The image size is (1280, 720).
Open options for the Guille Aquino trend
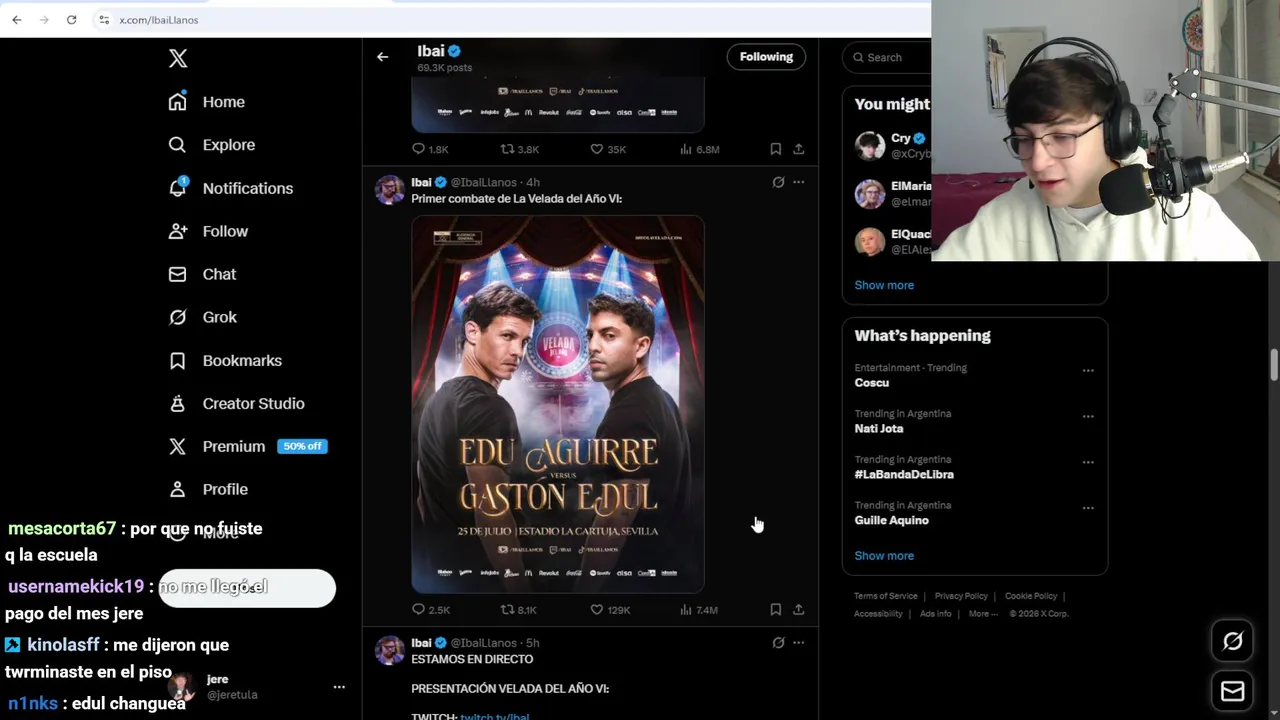click(x=1088, y=508)
